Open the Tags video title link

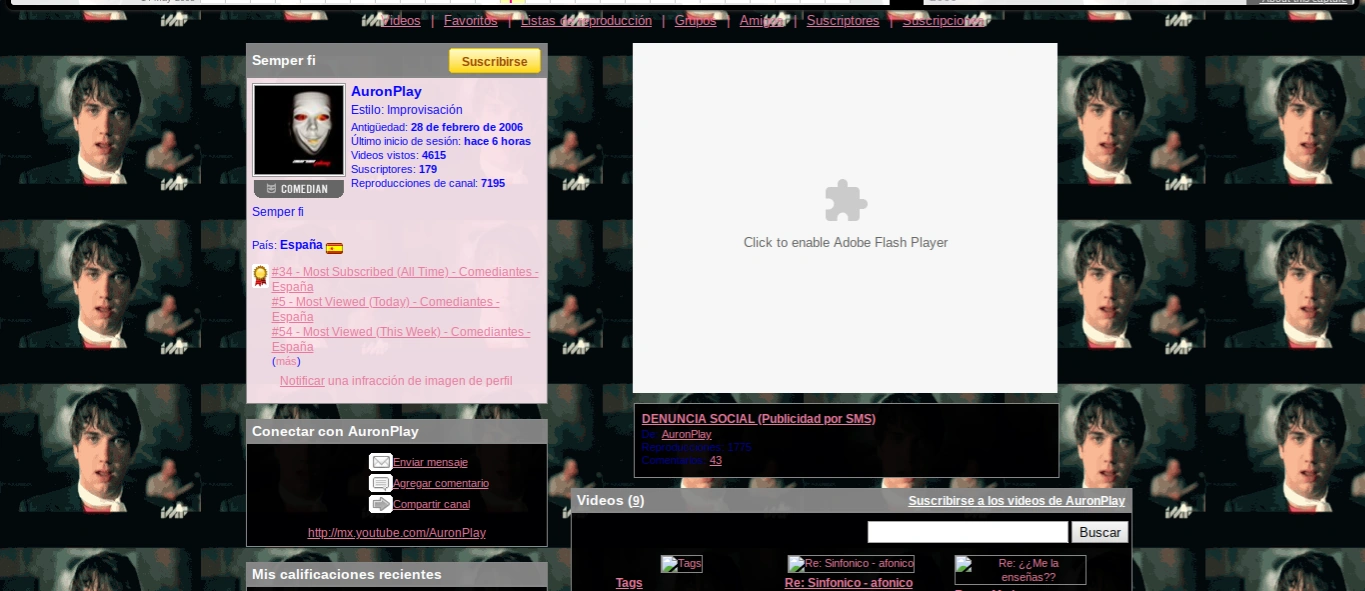tap(629, 583)
